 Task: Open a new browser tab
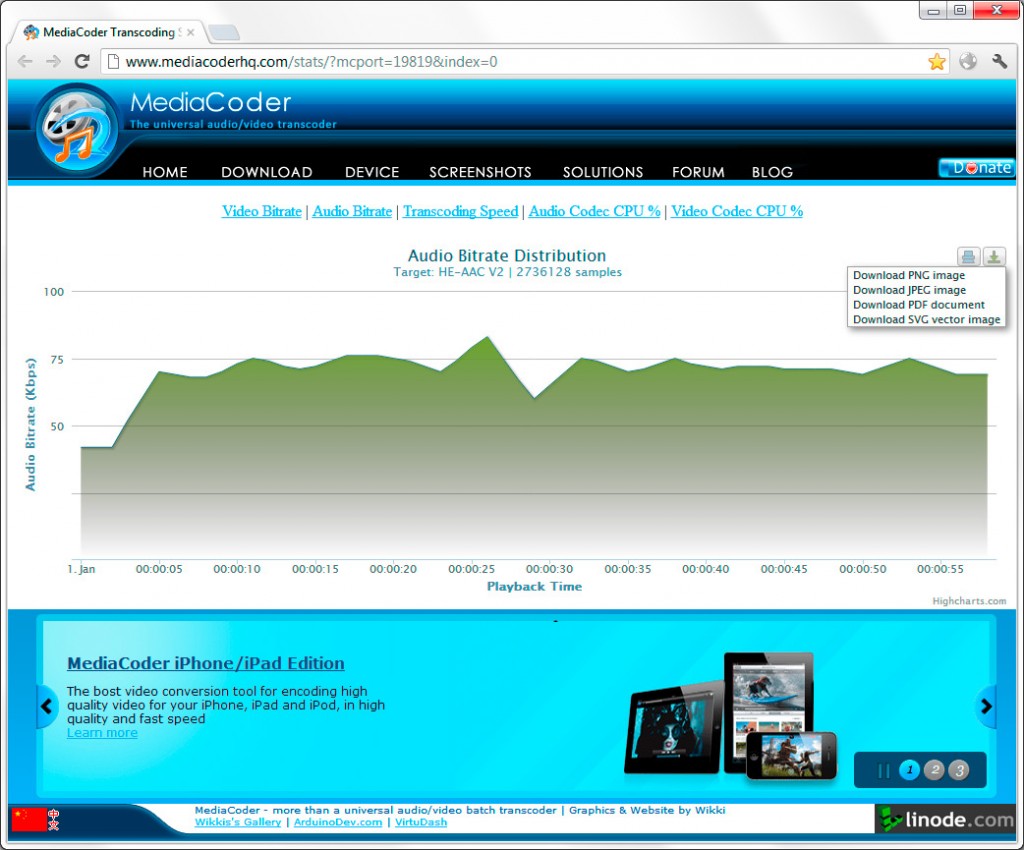click(224, 32)
